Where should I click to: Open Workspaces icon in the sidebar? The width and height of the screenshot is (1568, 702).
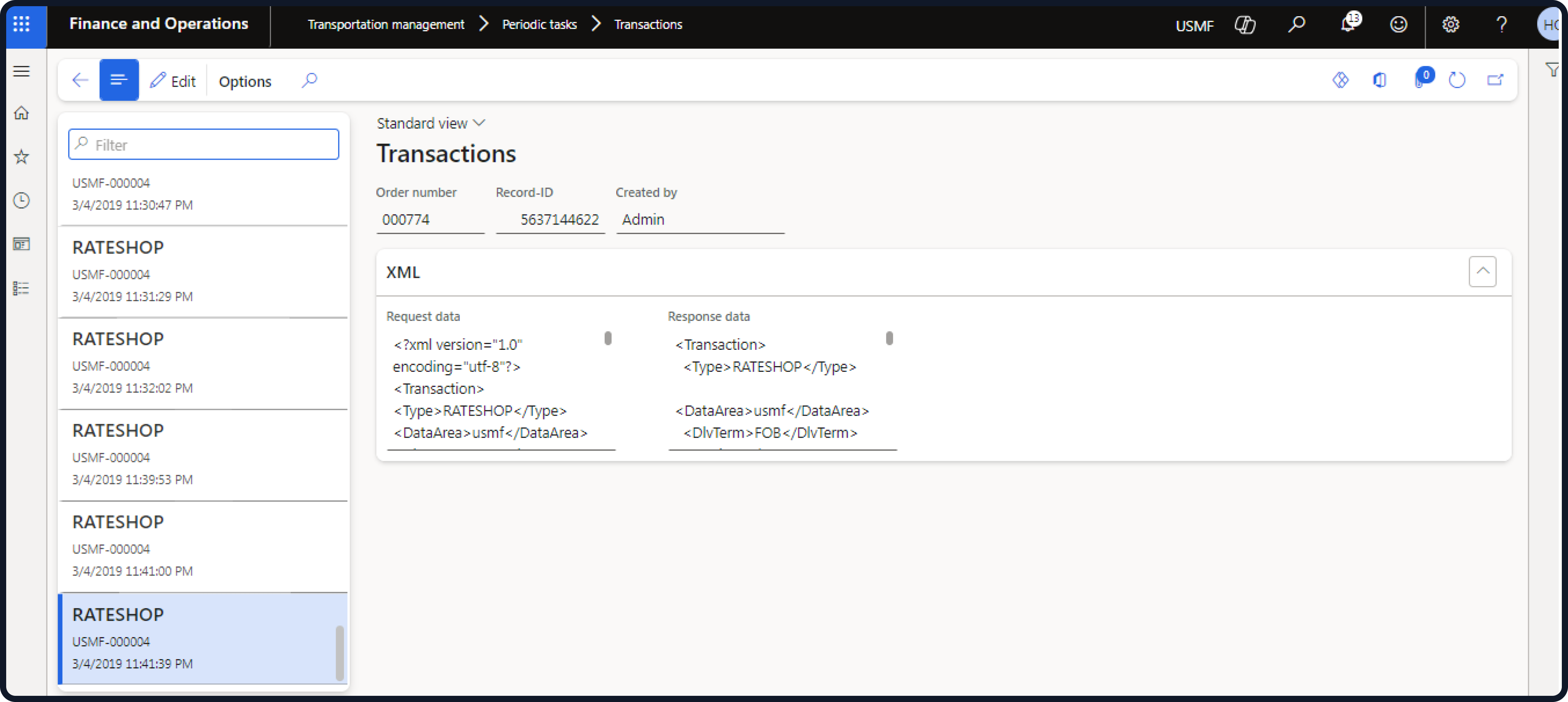[22, 244]
